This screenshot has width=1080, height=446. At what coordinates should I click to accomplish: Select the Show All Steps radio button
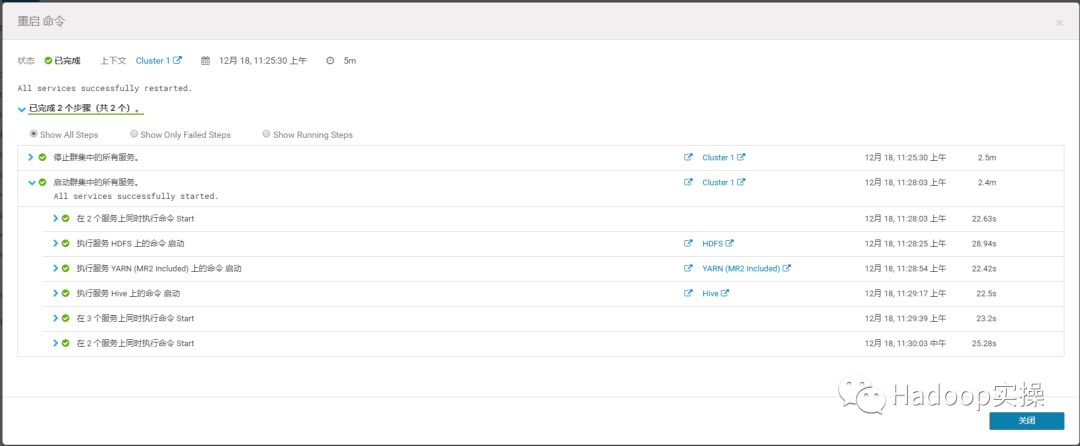tap(34, 134)
